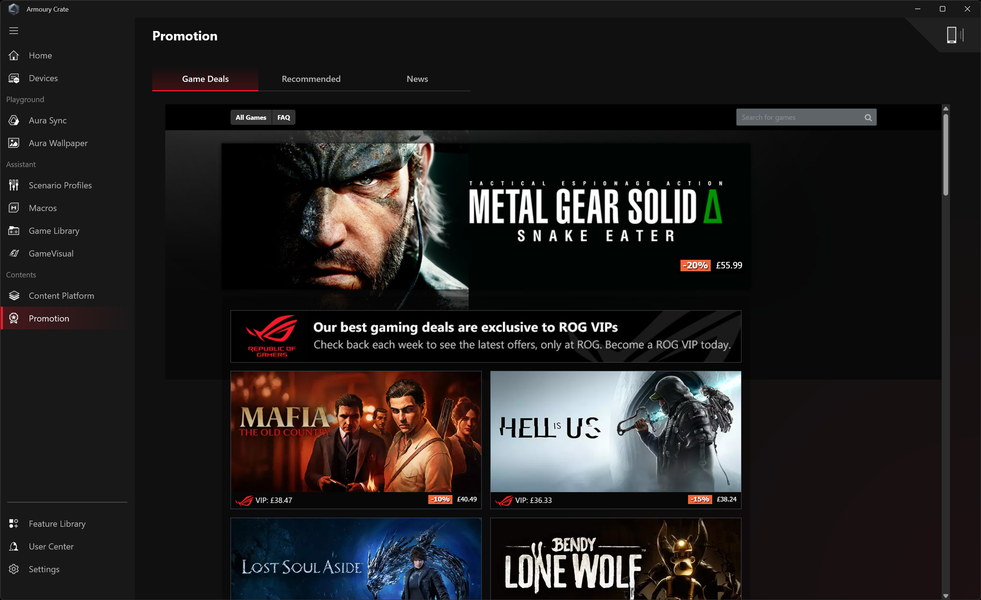Viewport: 981px width, 600px height.
Task: Click the Republic of Gamers banner logo
Action: [x=272, y=336]
